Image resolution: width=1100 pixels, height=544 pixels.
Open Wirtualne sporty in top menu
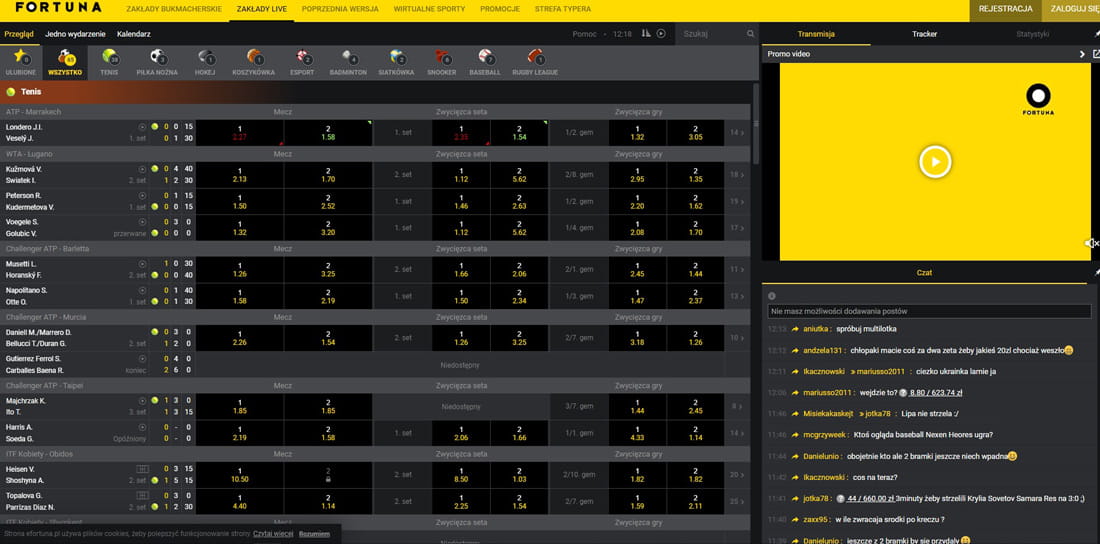[x=429, y=9]
